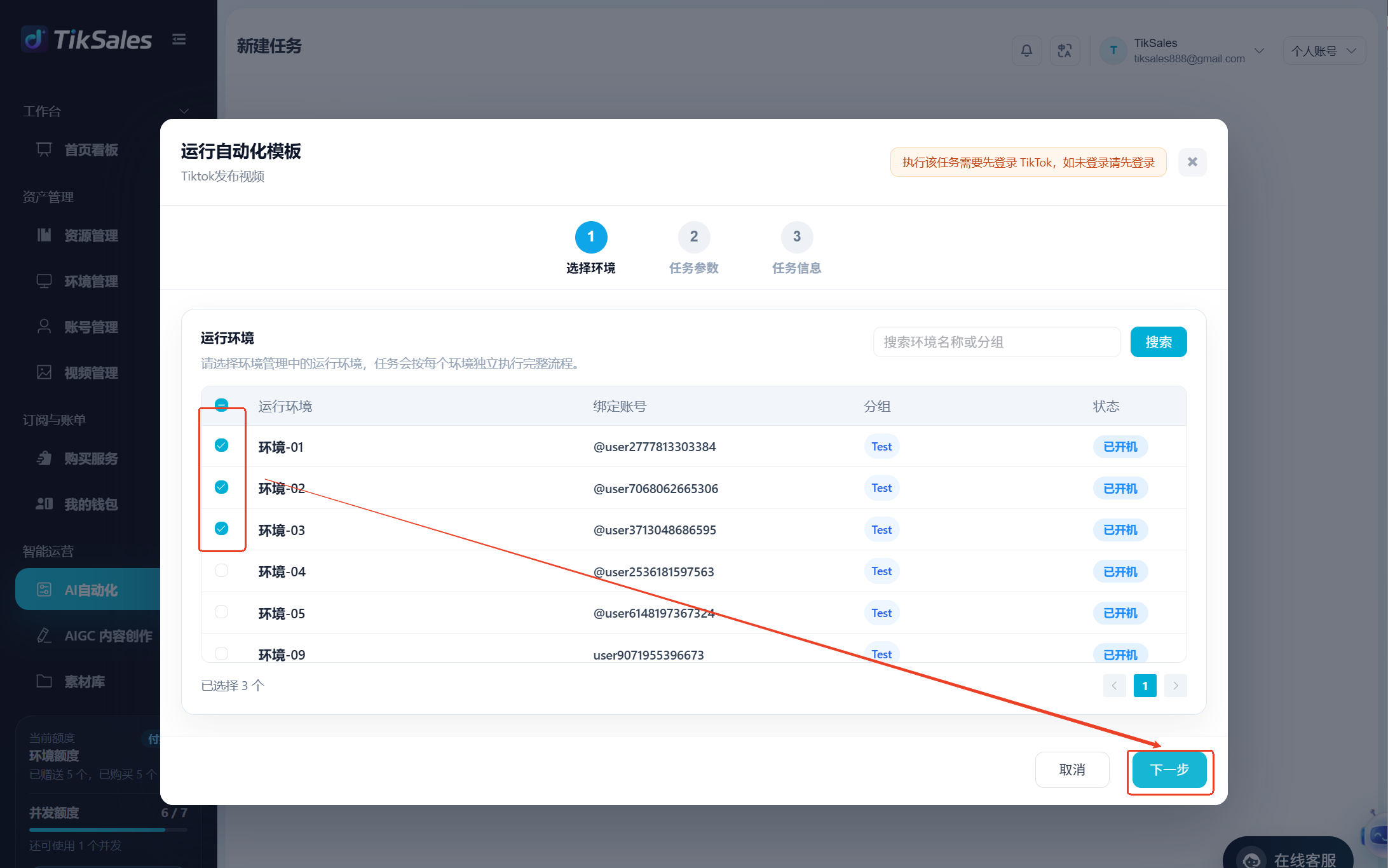Focus the 搜索环境名称或分组 search field
This screenshot has height=868, width=1388.
click(x=997, y=342)
